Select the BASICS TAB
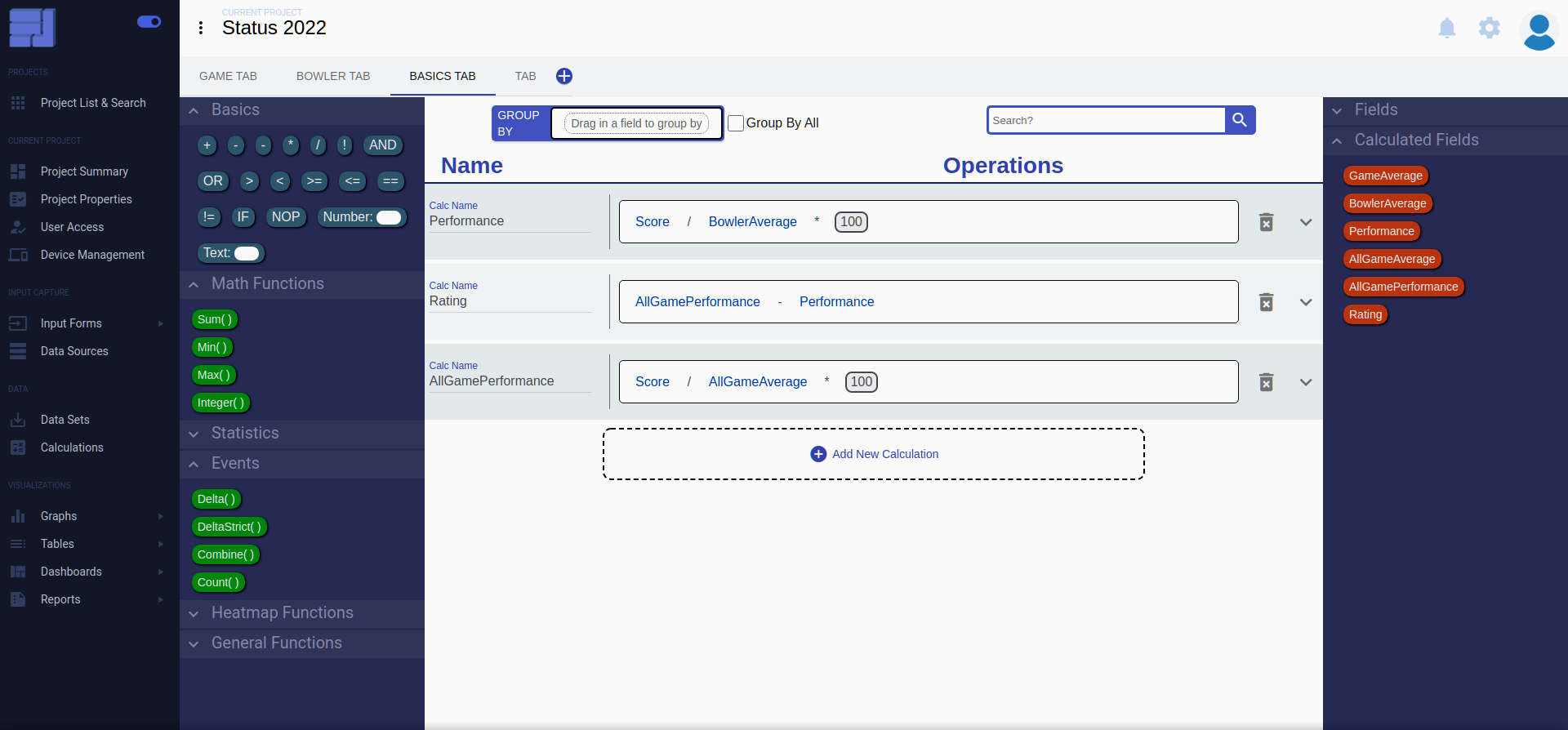This screenshot has width=1568, height=730. (443, 76)
